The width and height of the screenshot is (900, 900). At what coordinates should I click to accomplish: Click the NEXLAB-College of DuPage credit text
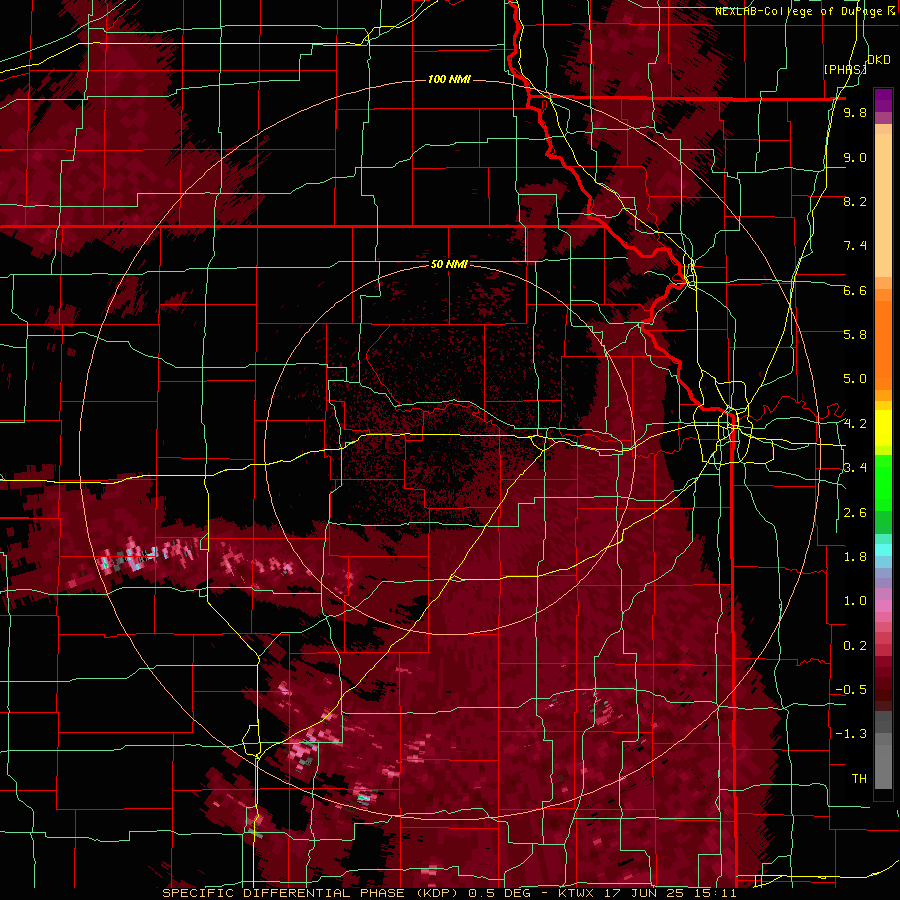(805, 11)
